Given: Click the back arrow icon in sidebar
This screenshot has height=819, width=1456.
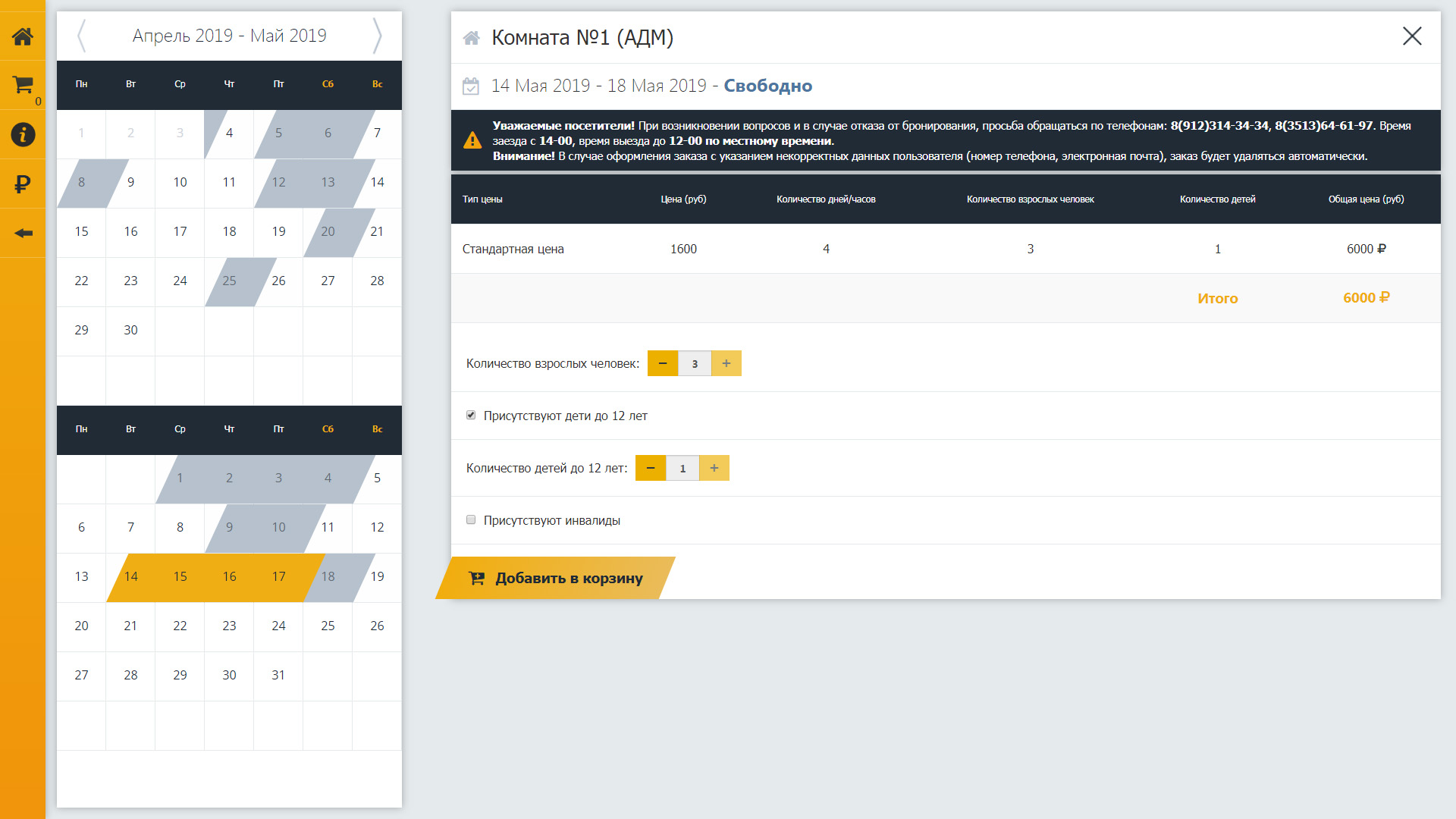Looking at the screenshot, I should click(23, 233).
